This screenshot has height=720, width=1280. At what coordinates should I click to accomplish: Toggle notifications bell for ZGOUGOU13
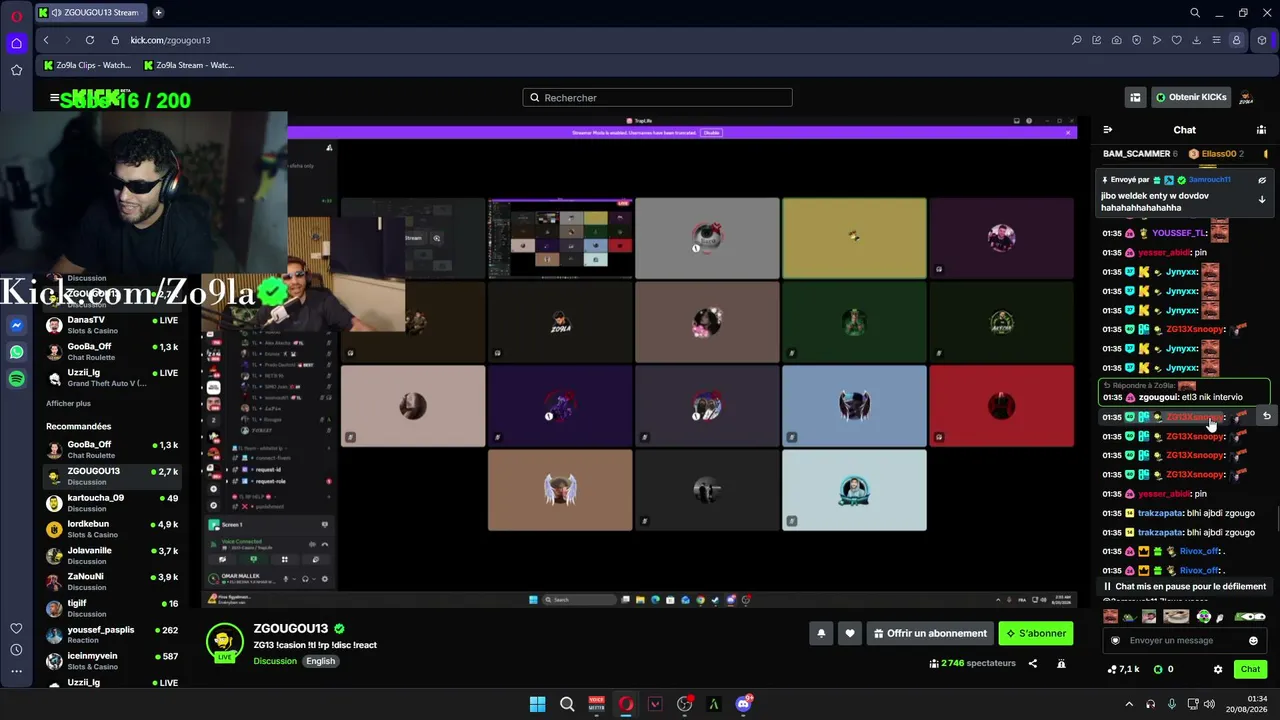821,633
